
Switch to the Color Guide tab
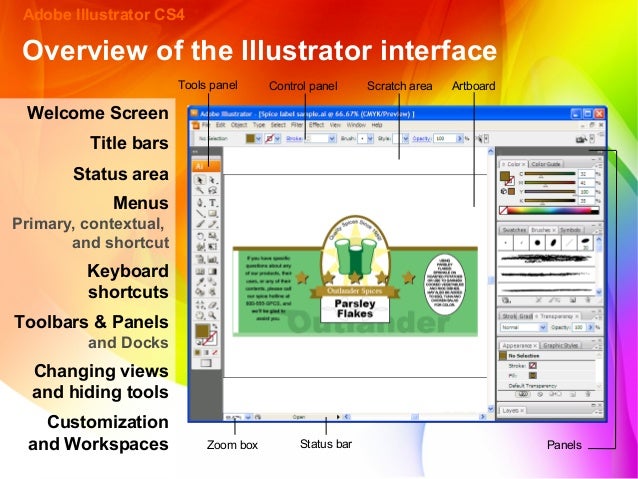point(546,164)
